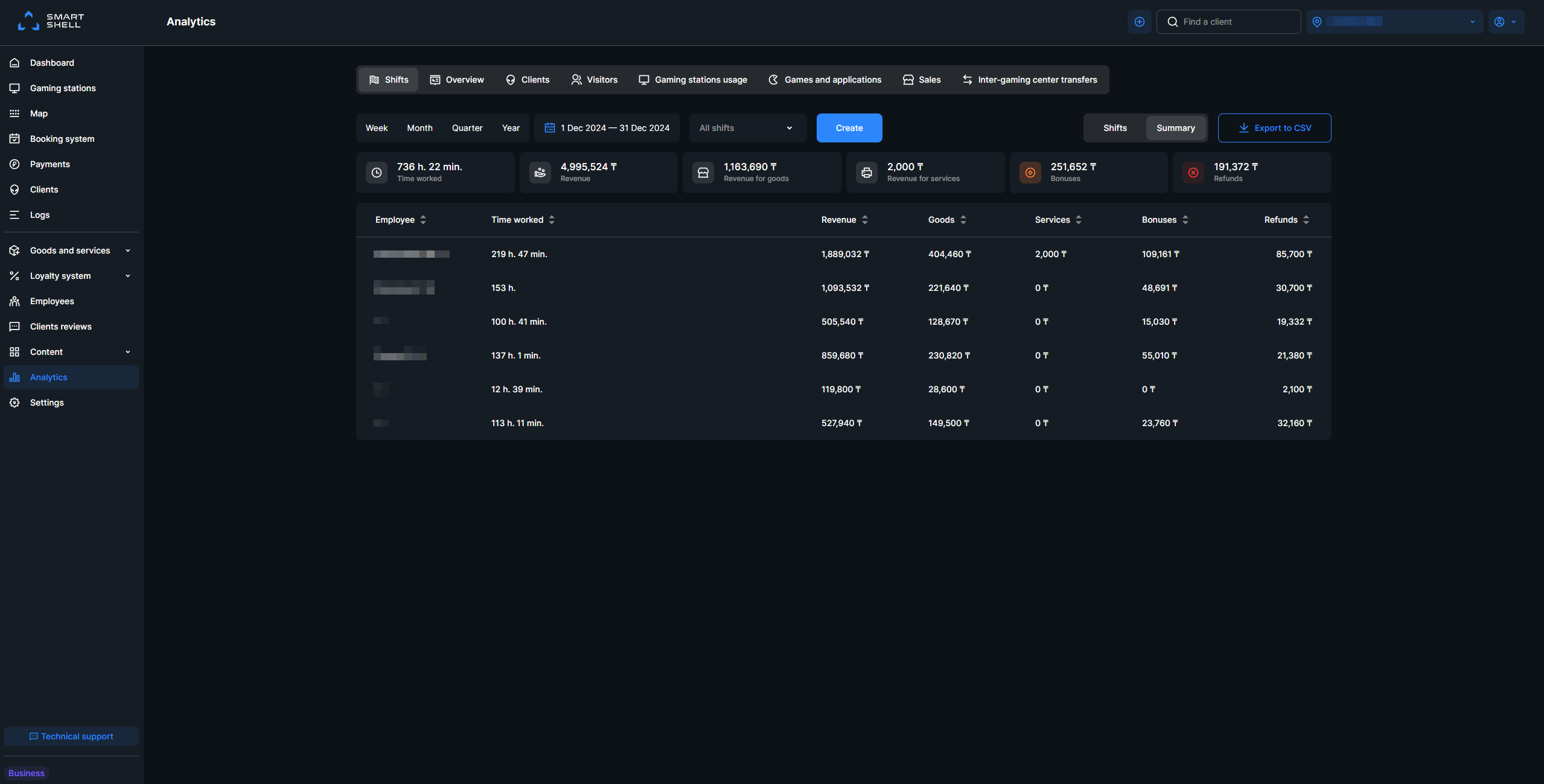Viewport: 1544px width, 784px height.
Task: Choose the Month period option
Action: (419, 128)
